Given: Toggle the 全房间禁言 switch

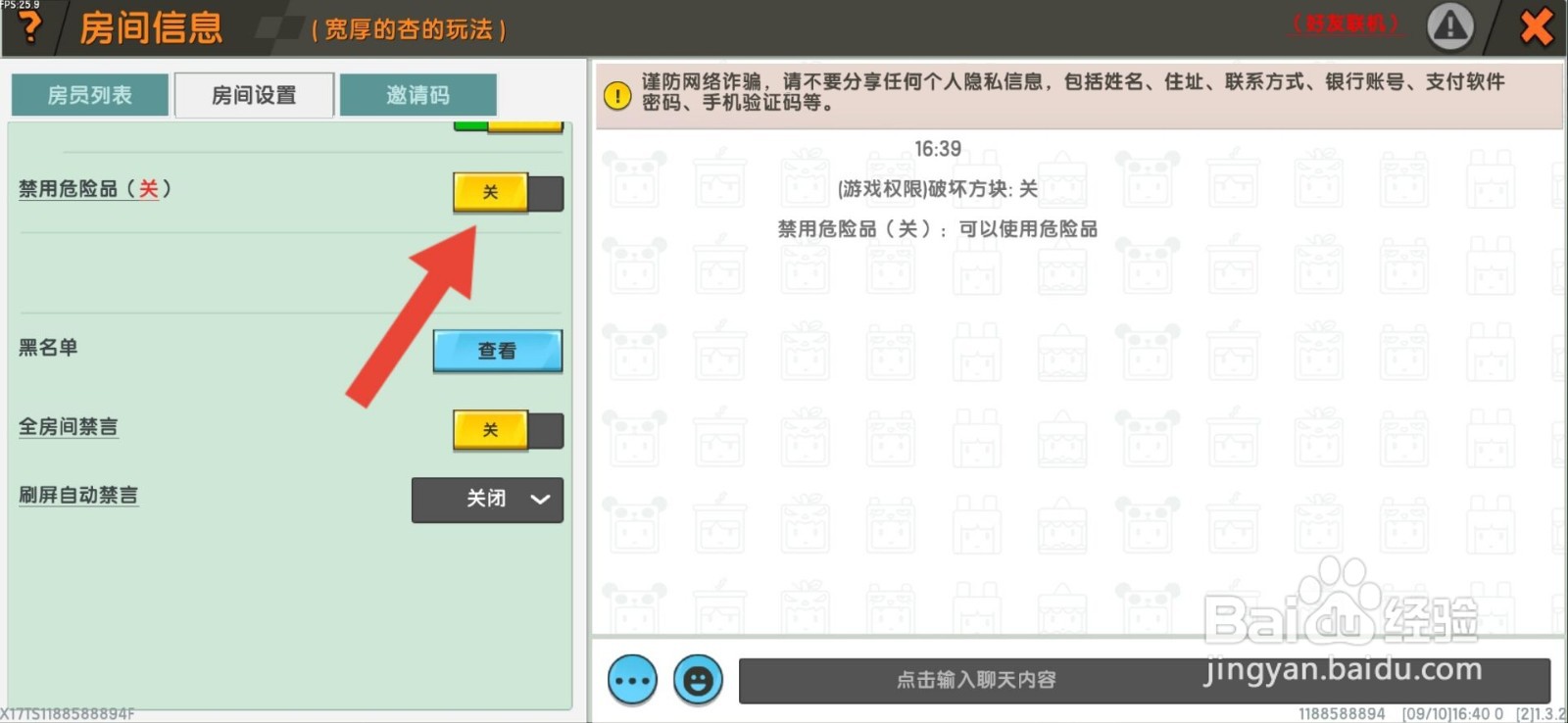Looking at the screenshot, I should click(508, 430).
